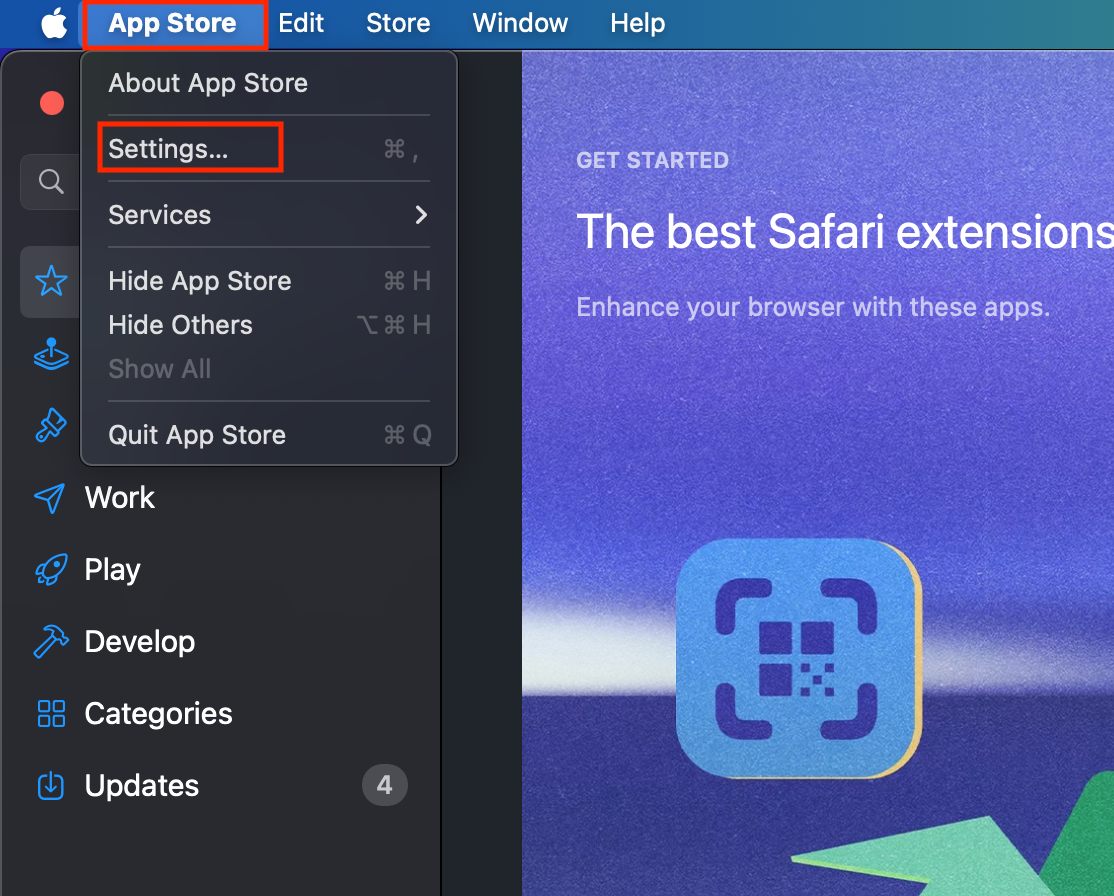Click the search magnifier icon
The image size is (1114, 896).
click(x=50, y=181)
